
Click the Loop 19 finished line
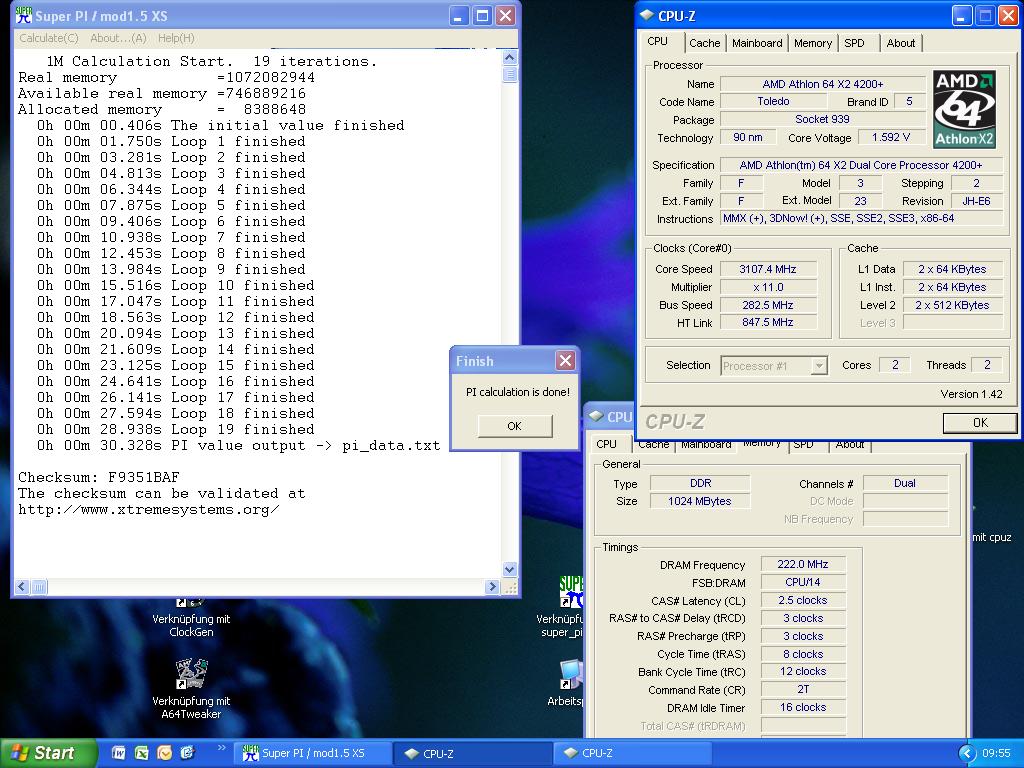(176, 429)
